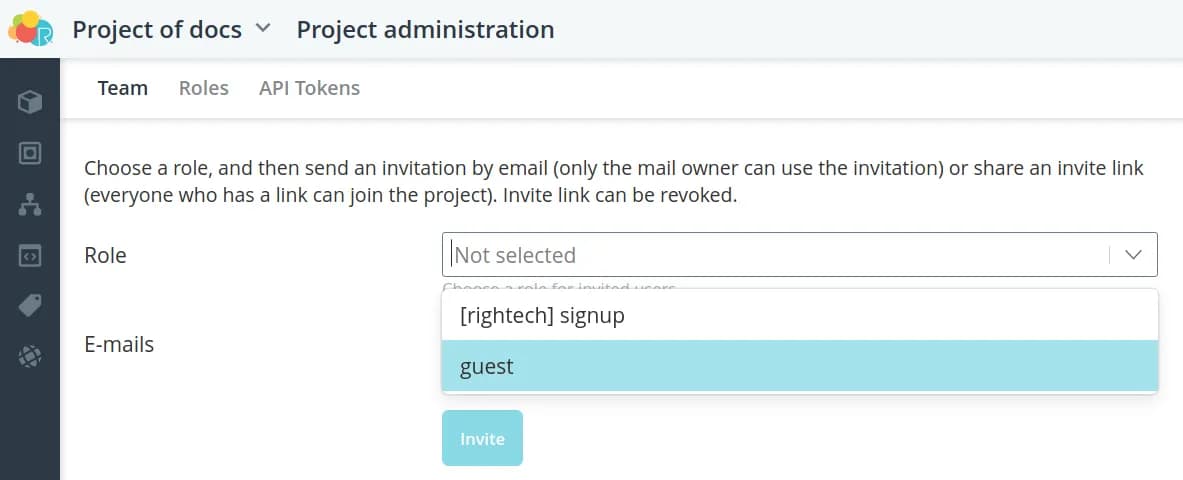Screen dimensions: 1183x480
Task: Click the Project administration heading
Action: [425, 29]
